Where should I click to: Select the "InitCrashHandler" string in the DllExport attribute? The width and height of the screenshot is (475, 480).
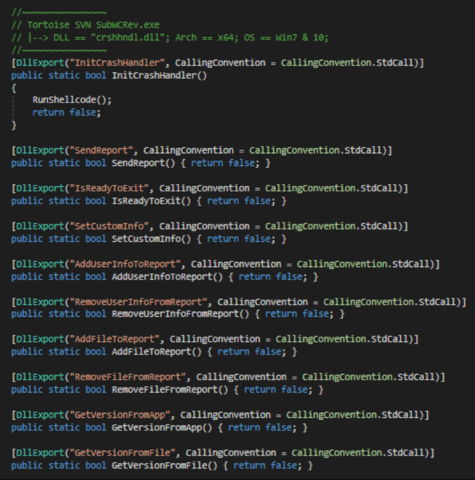(117, 63)
